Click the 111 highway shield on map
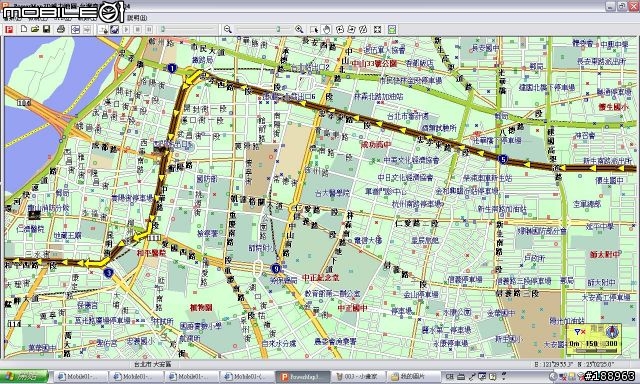The width and height of the screenshot is (640, 384). [153, 238]
